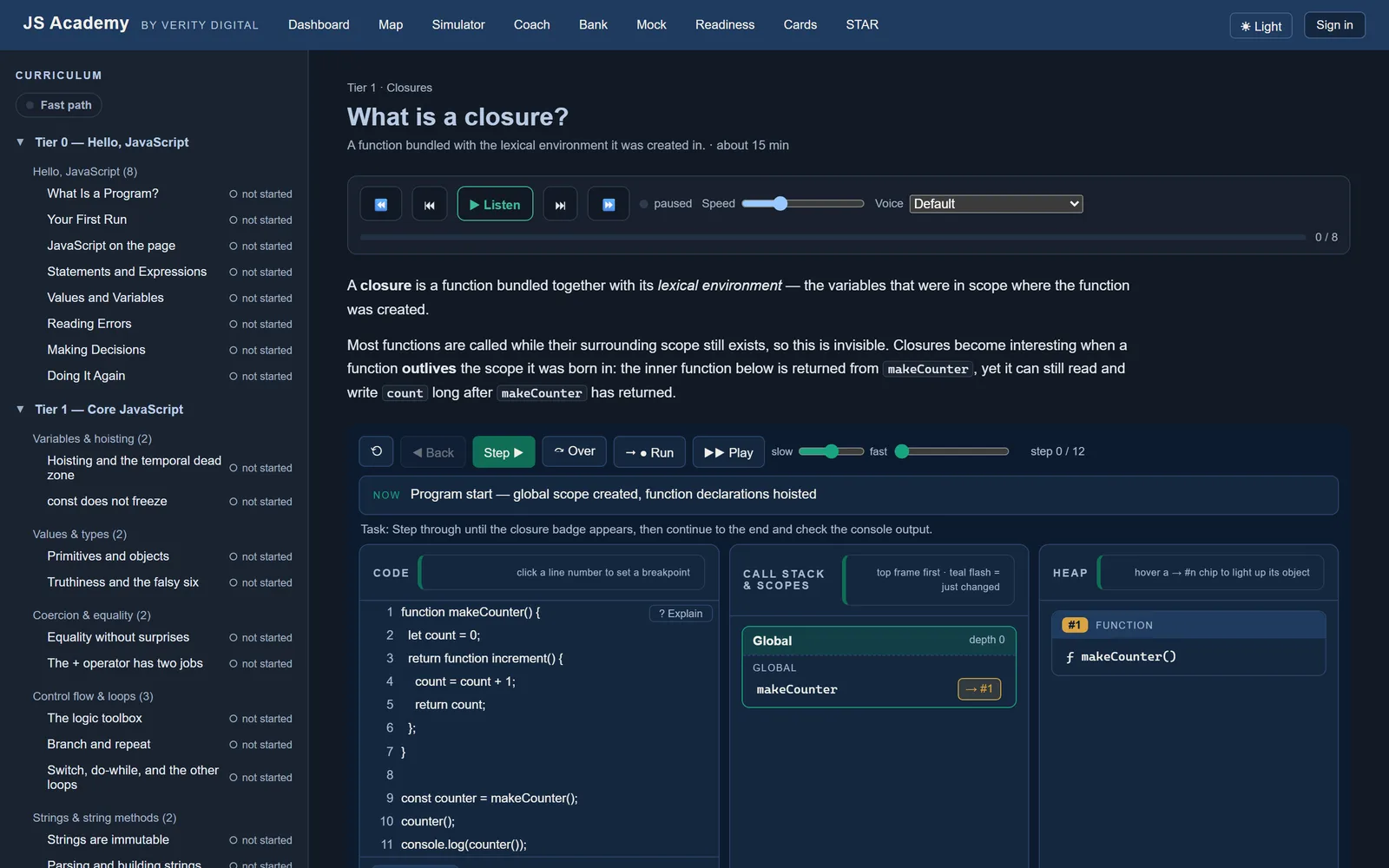Open the lesson What Is a Program?
Viewport: 1389px width, 868px height.
pyautogui.click(x=102, y=194)
